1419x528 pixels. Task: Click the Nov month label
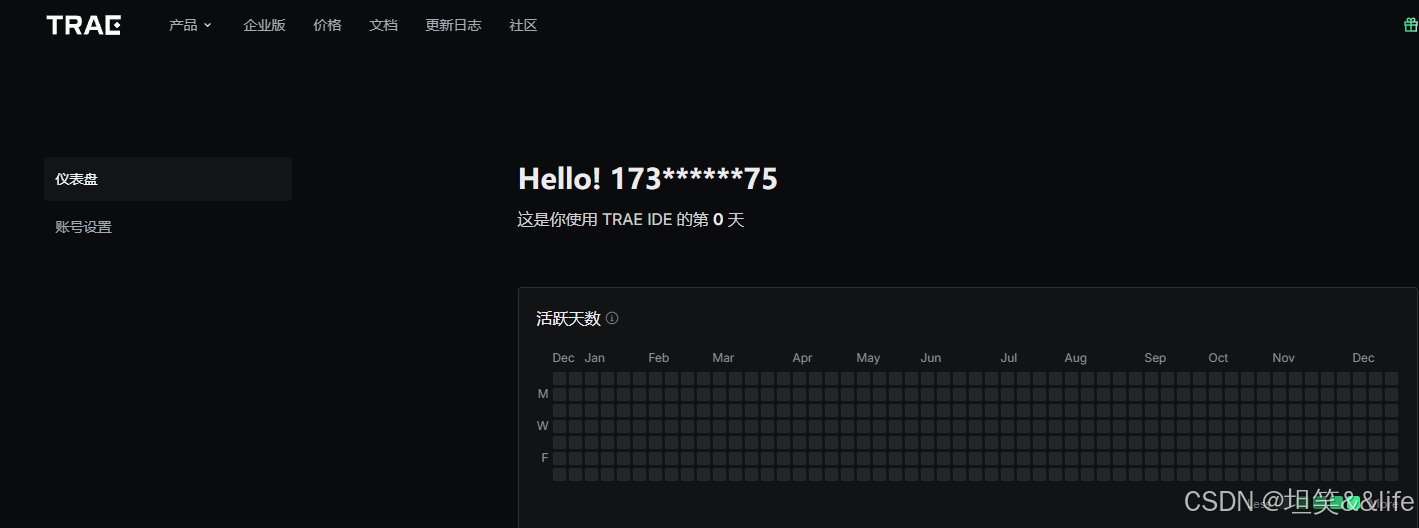(1284, 358)
